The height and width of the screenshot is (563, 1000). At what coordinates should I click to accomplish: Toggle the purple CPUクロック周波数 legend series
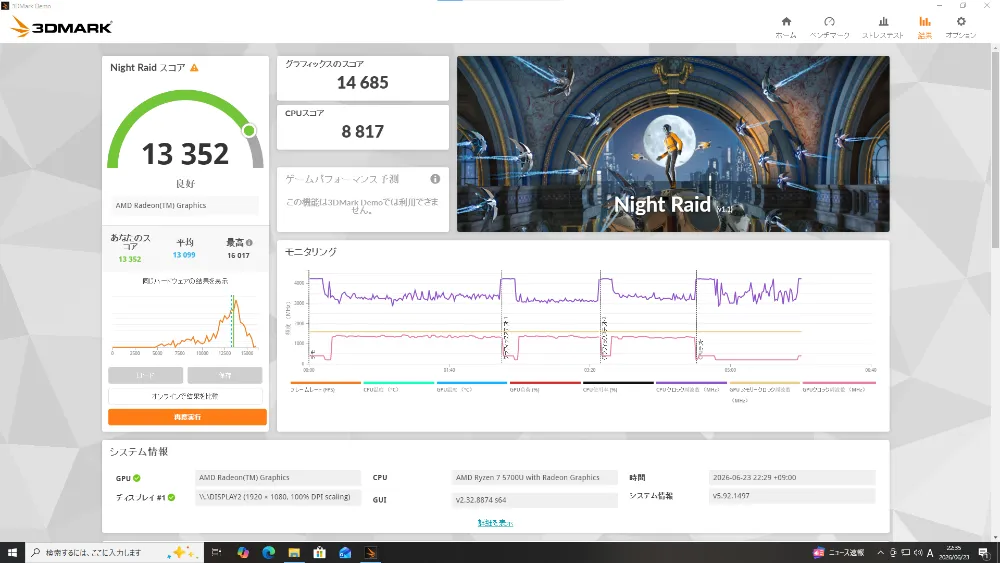tap(691, 386)
